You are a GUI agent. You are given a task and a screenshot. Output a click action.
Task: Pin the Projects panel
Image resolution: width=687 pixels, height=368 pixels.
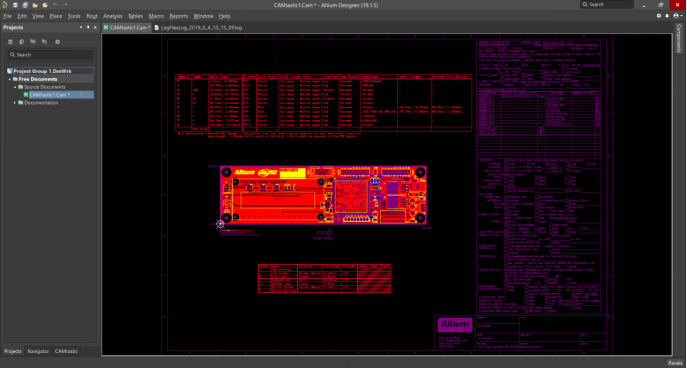tap(88, 27)
